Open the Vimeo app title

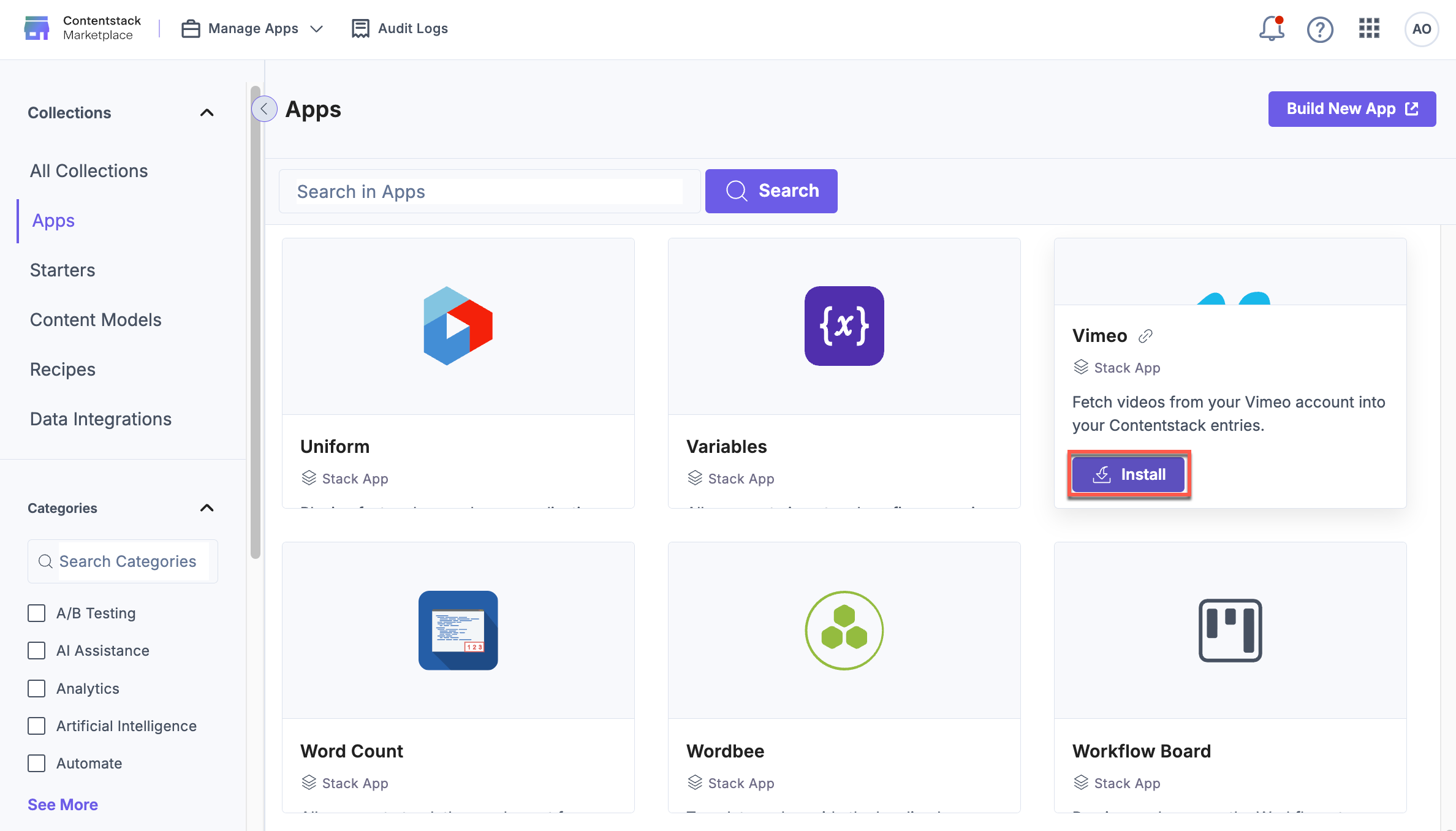click(x=1099, y=336)
